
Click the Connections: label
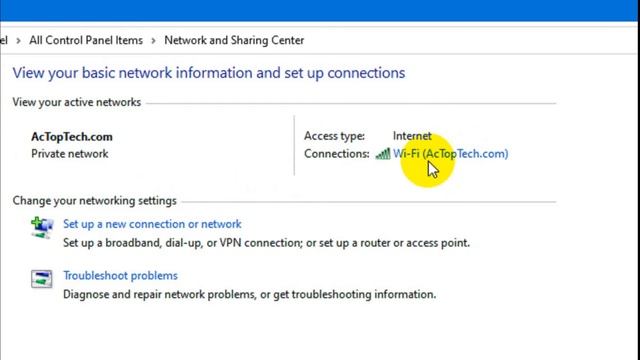(337, 154)
